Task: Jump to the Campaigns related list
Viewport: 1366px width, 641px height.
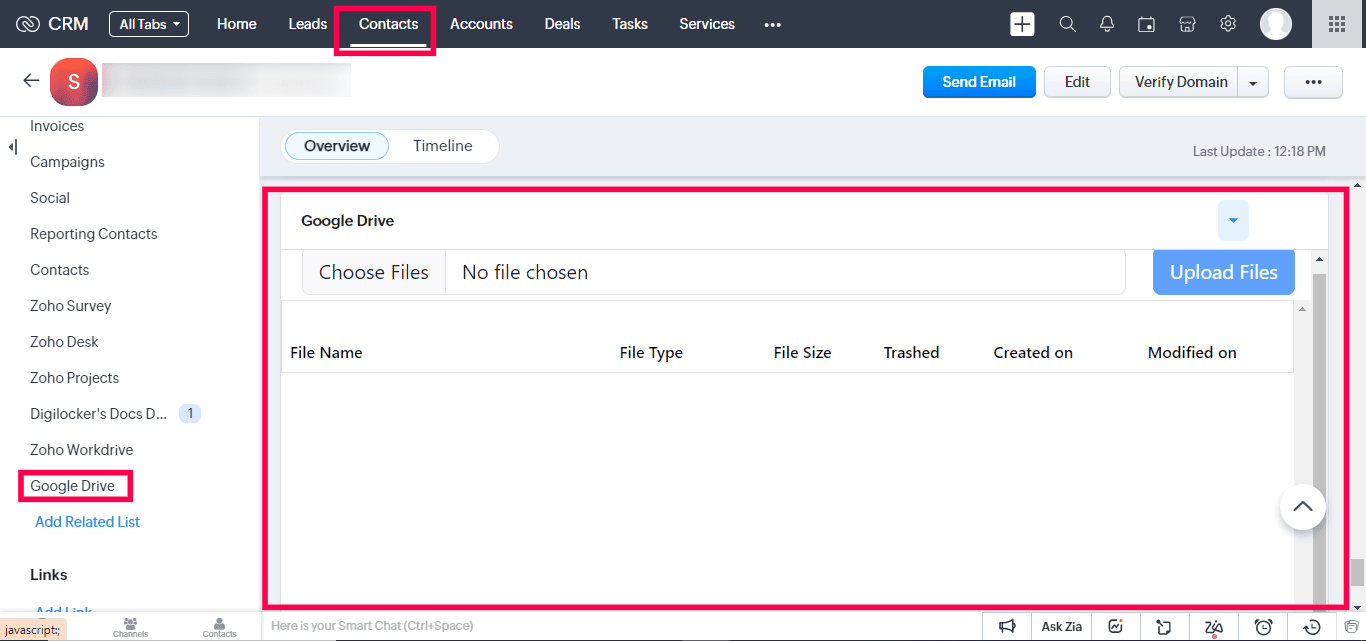Action: (67, 162)
